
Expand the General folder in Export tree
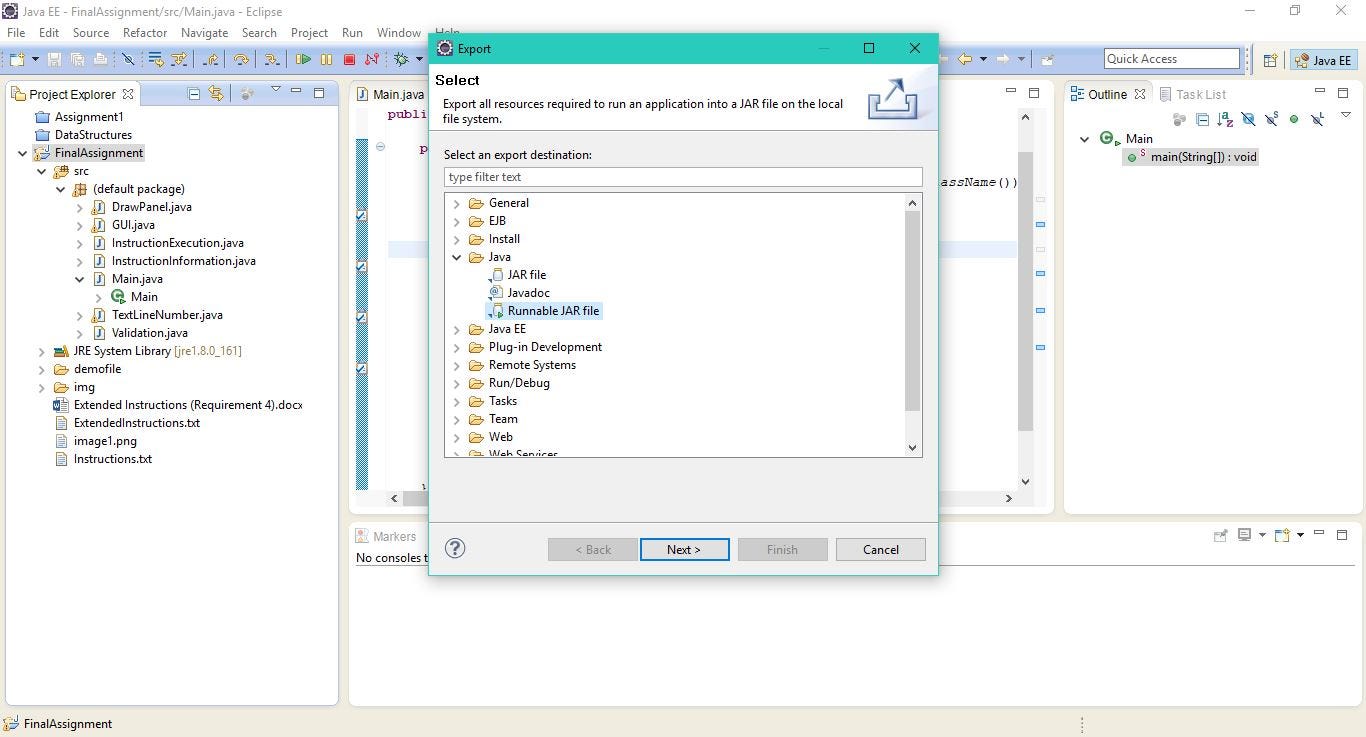click(457, 203)
